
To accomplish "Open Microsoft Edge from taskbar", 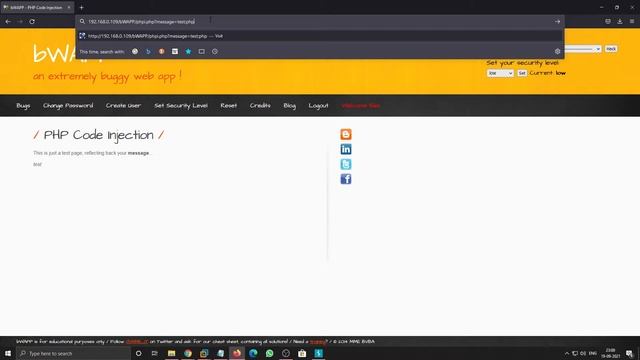I will coord(253,353).
